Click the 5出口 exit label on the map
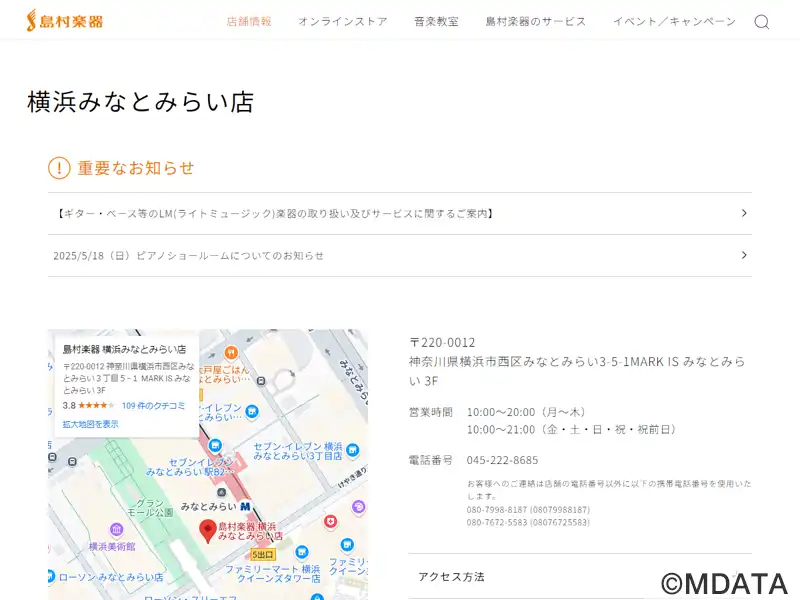800x600 pixels. pyautogui.click(x=263, y=554)
